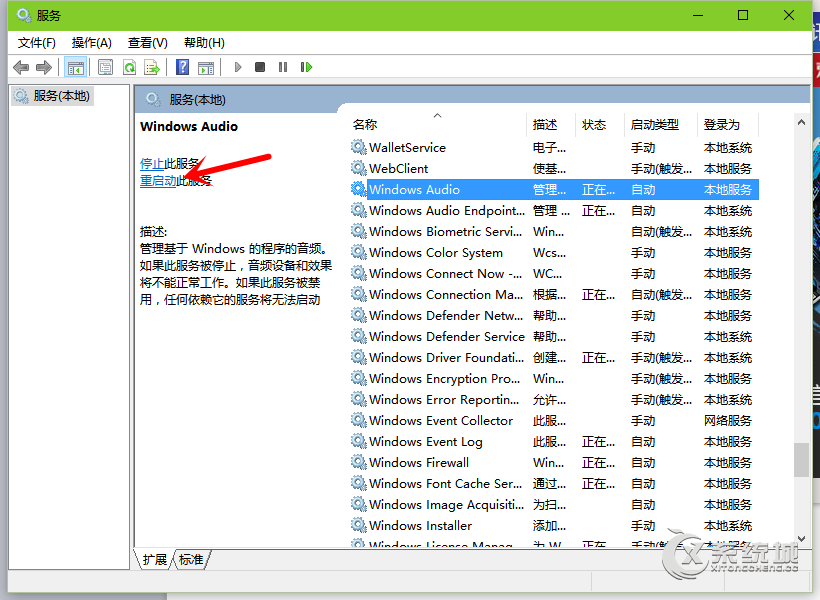Click the gear icon beside Windows Event Collector
Viewport: 820px width, 600px height.
pos(358,420)
